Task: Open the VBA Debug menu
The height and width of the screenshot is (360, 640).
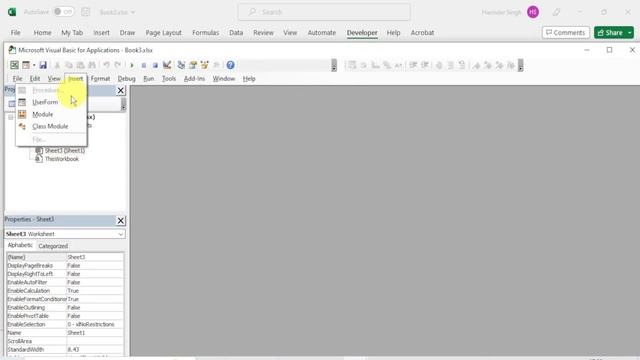Action: (x=127, y=78)
